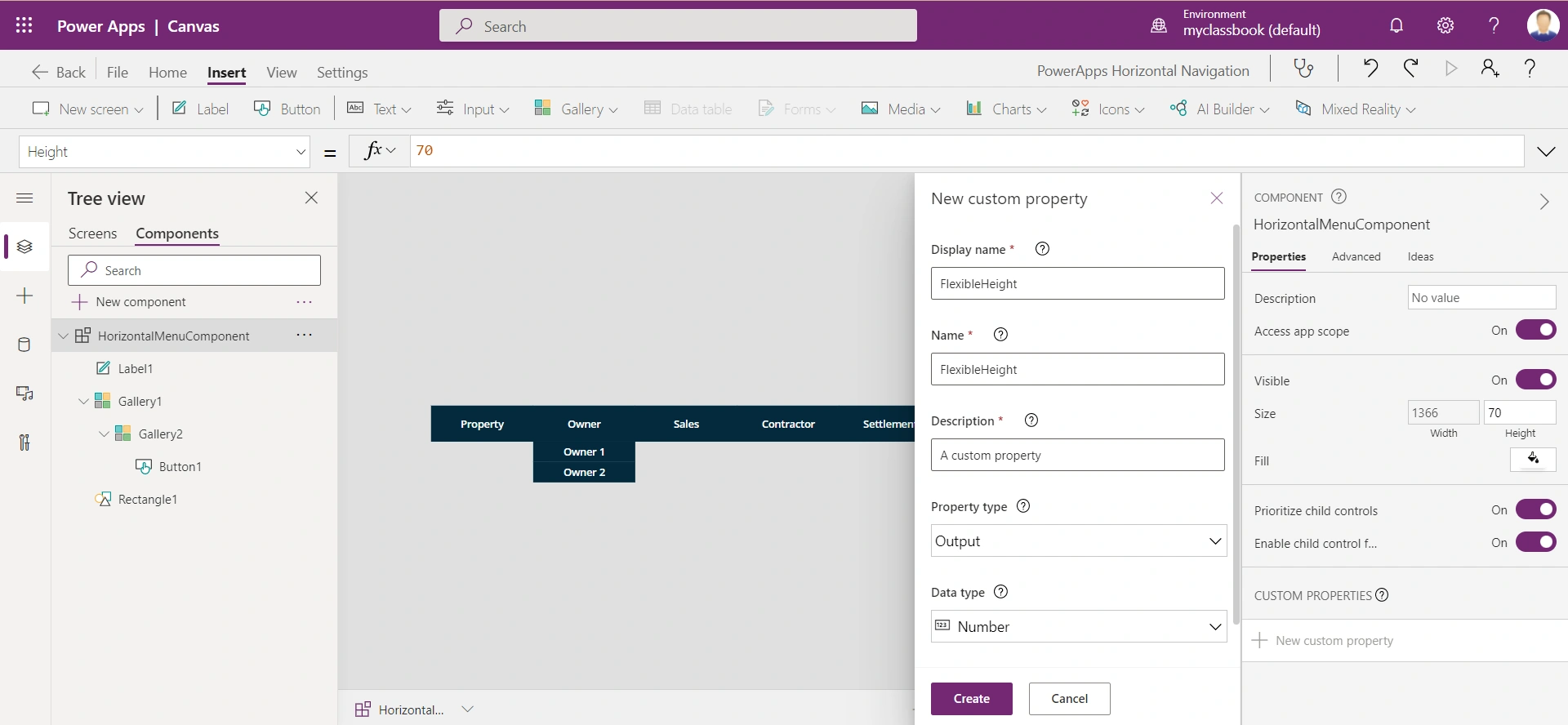Open the Share person icon
This screenshot has height=725, width=1568.
click(1490, 69)
